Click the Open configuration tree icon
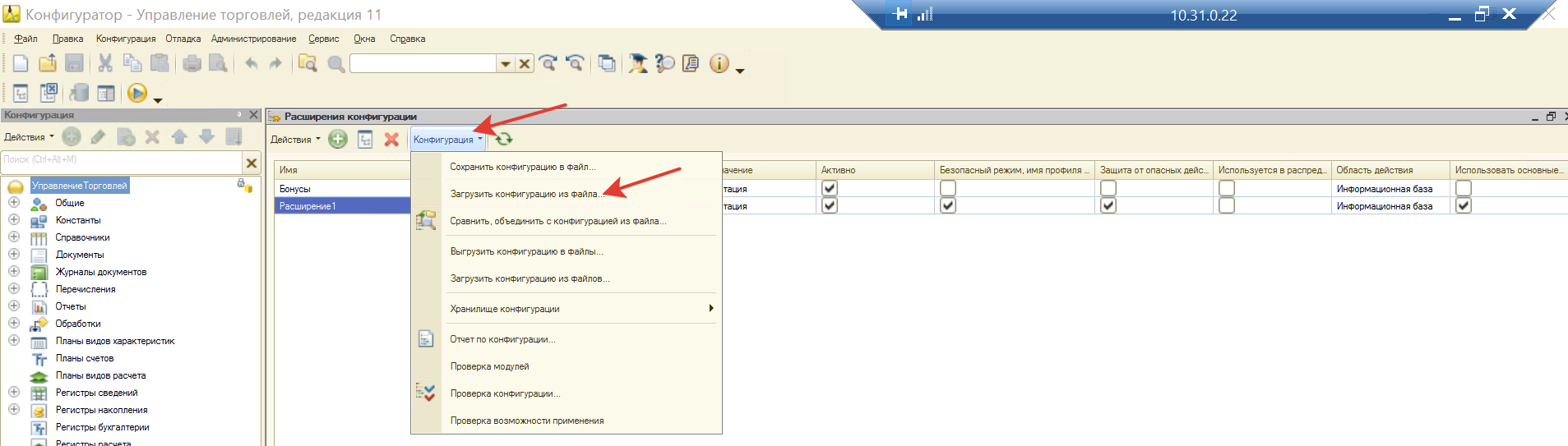The height and width of the screenshot is (446, 1568). [x=21, y=94]
